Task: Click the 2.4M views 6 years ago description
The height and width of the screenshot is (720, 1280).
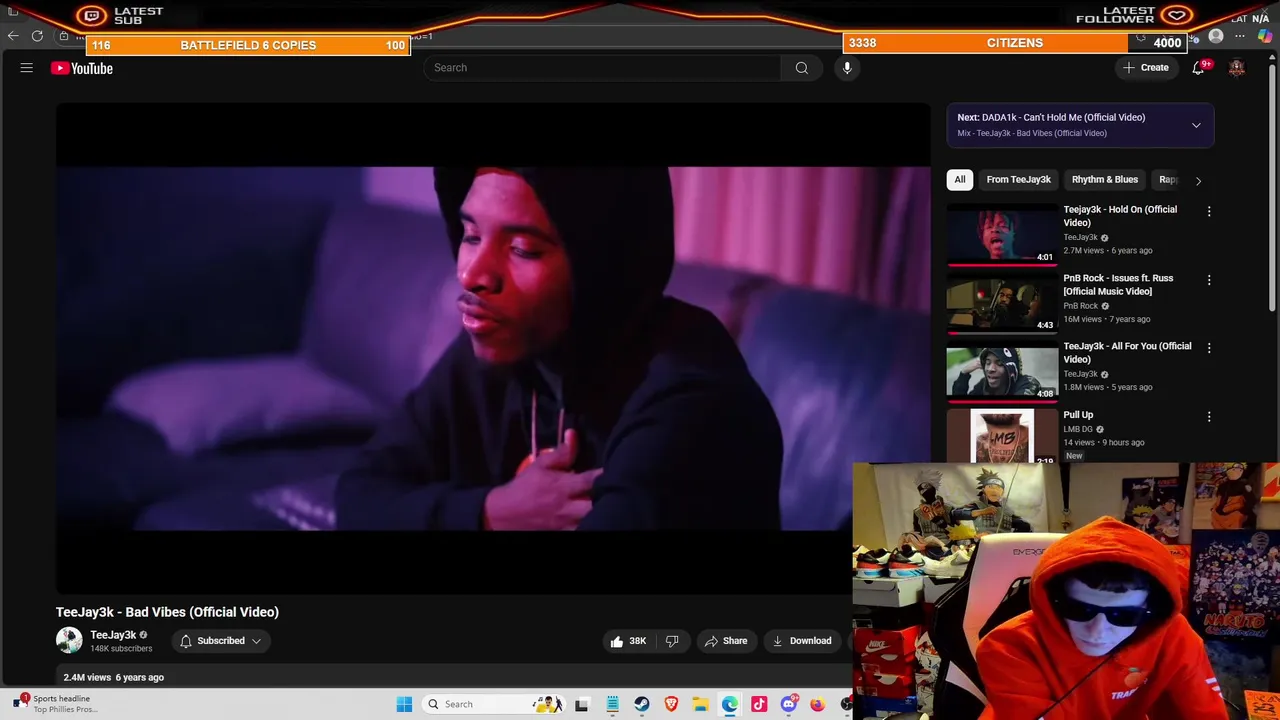Action: 114,678
